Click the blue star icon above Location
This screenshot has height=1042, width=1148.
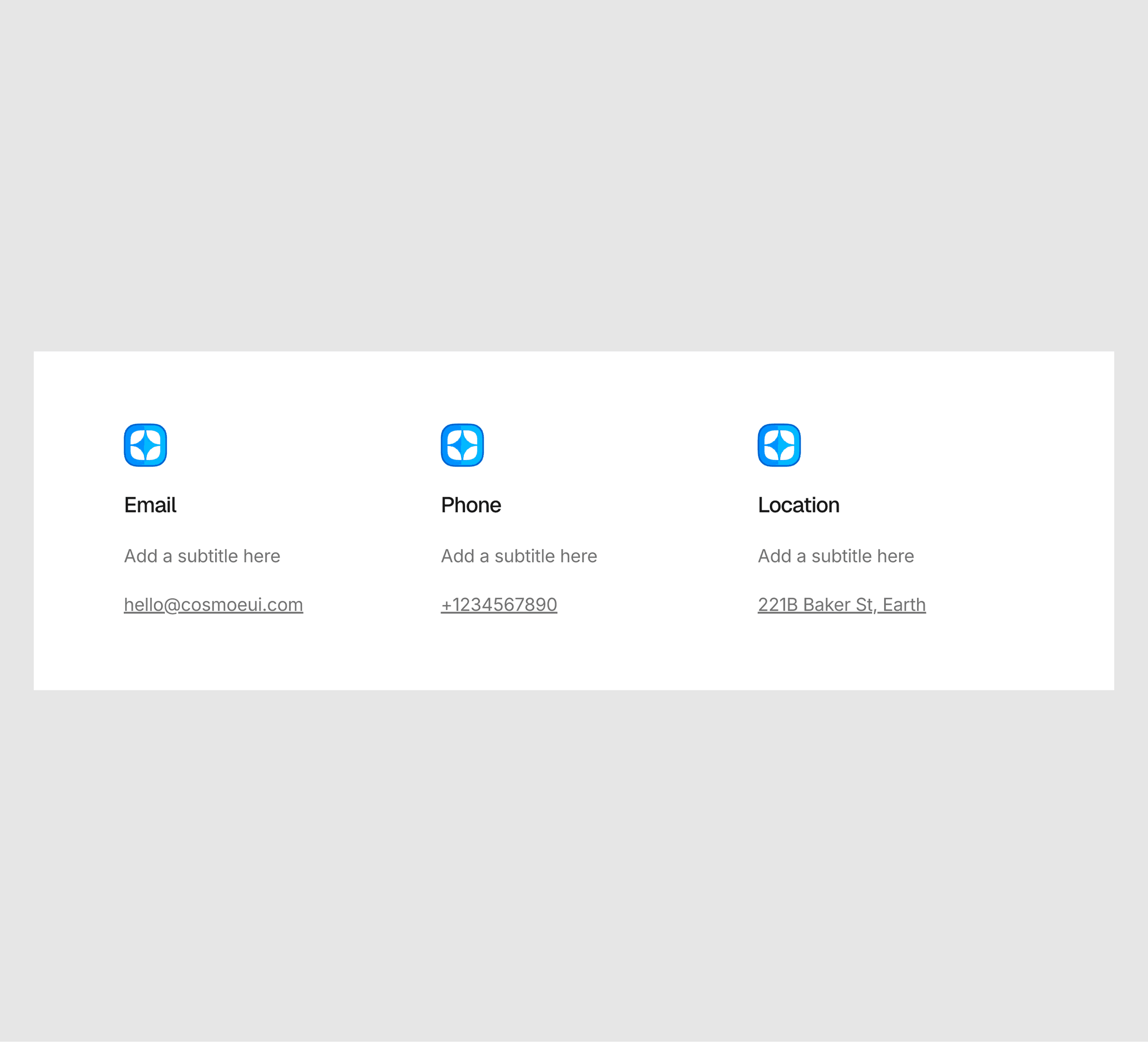pyautogui.click(x=779, y=445)
